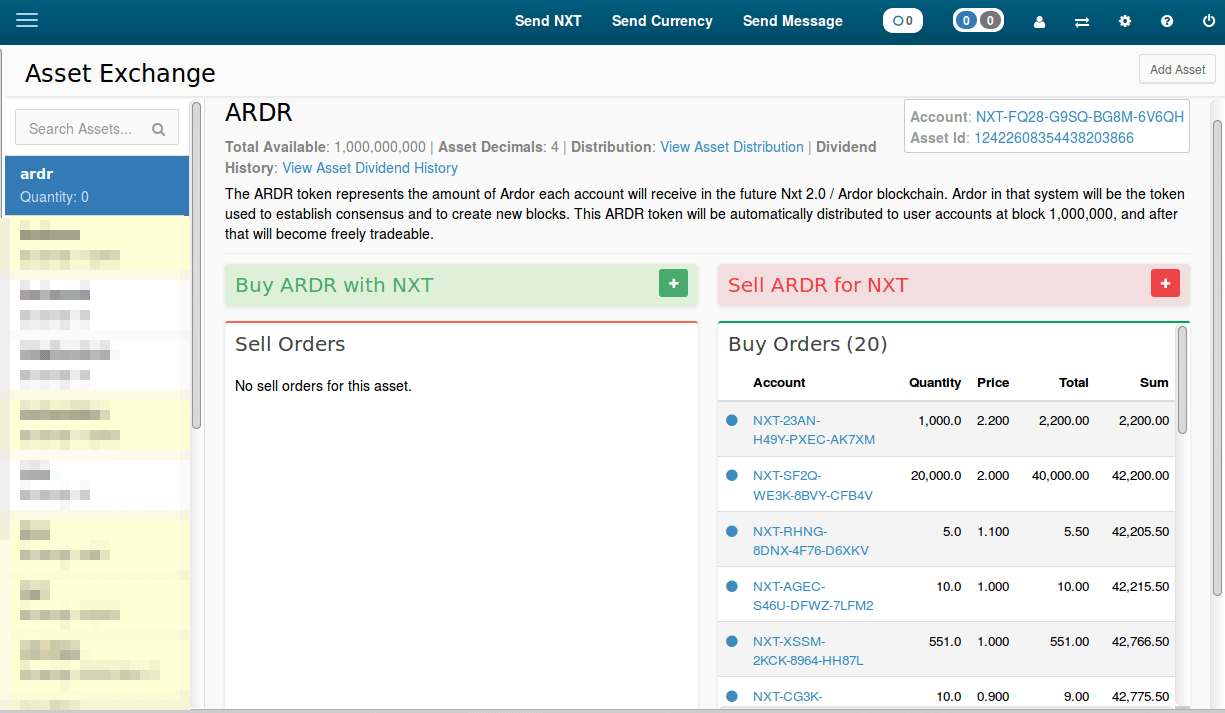Open buyer account NXT-AGEC-S46U-DFWZ-7LFM2

click(813, 596)
